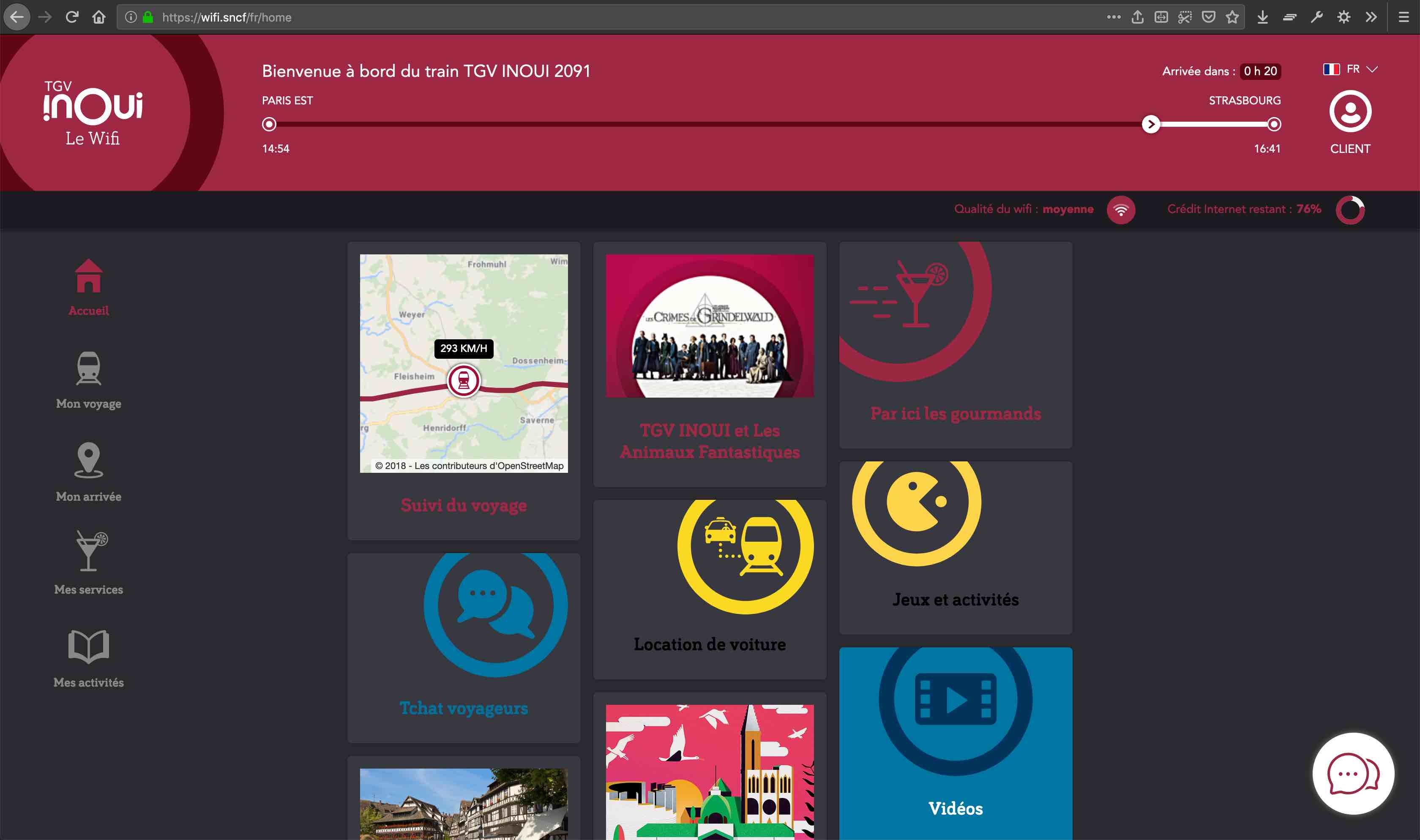Click the internet credit remaining ring icon
Viewport: 1420px width, 840px height.
coord(1350,210)
